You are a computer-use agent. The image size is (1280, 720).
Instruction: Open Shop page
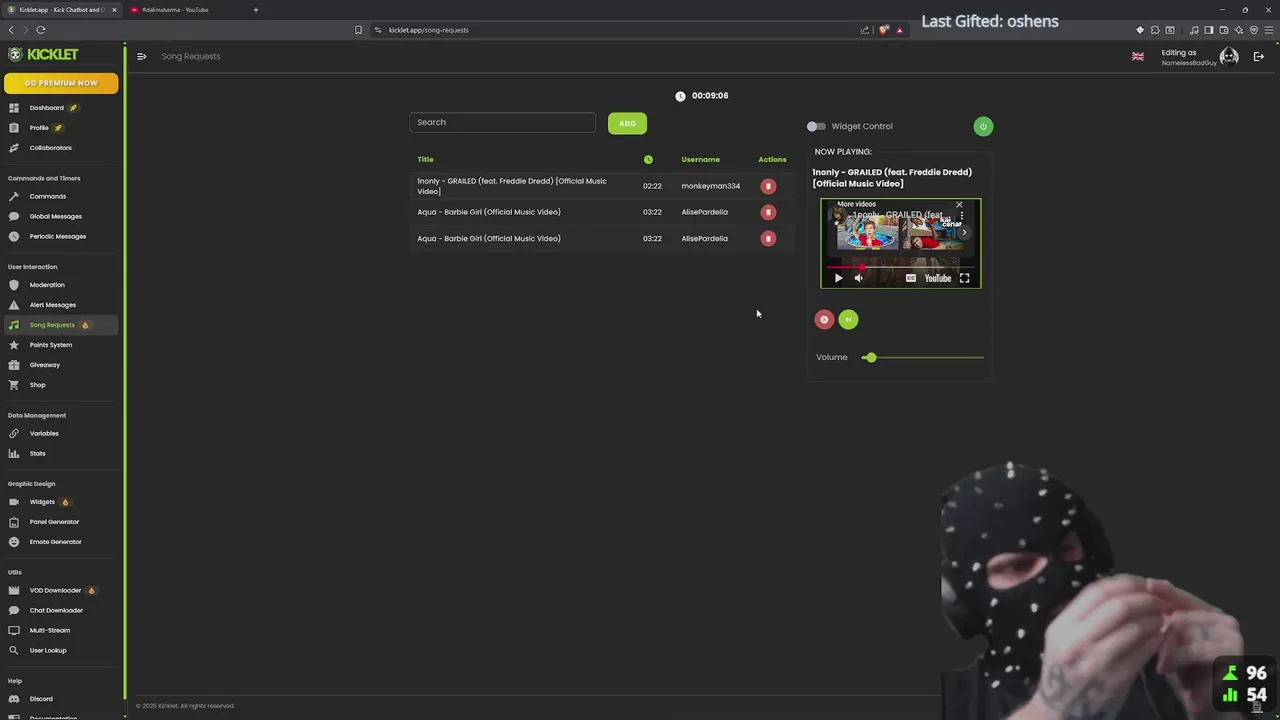point(37,385)
